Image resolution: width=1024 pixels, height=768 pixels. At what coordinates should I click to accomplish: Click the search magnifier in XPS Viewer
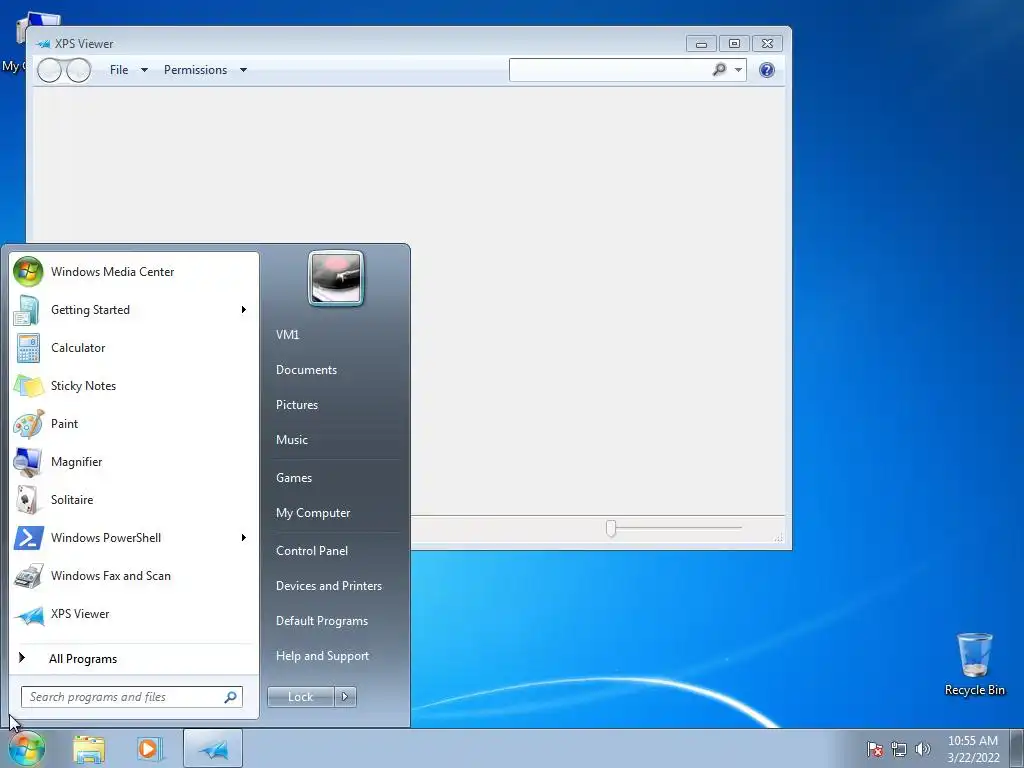[x=719, y=70]
